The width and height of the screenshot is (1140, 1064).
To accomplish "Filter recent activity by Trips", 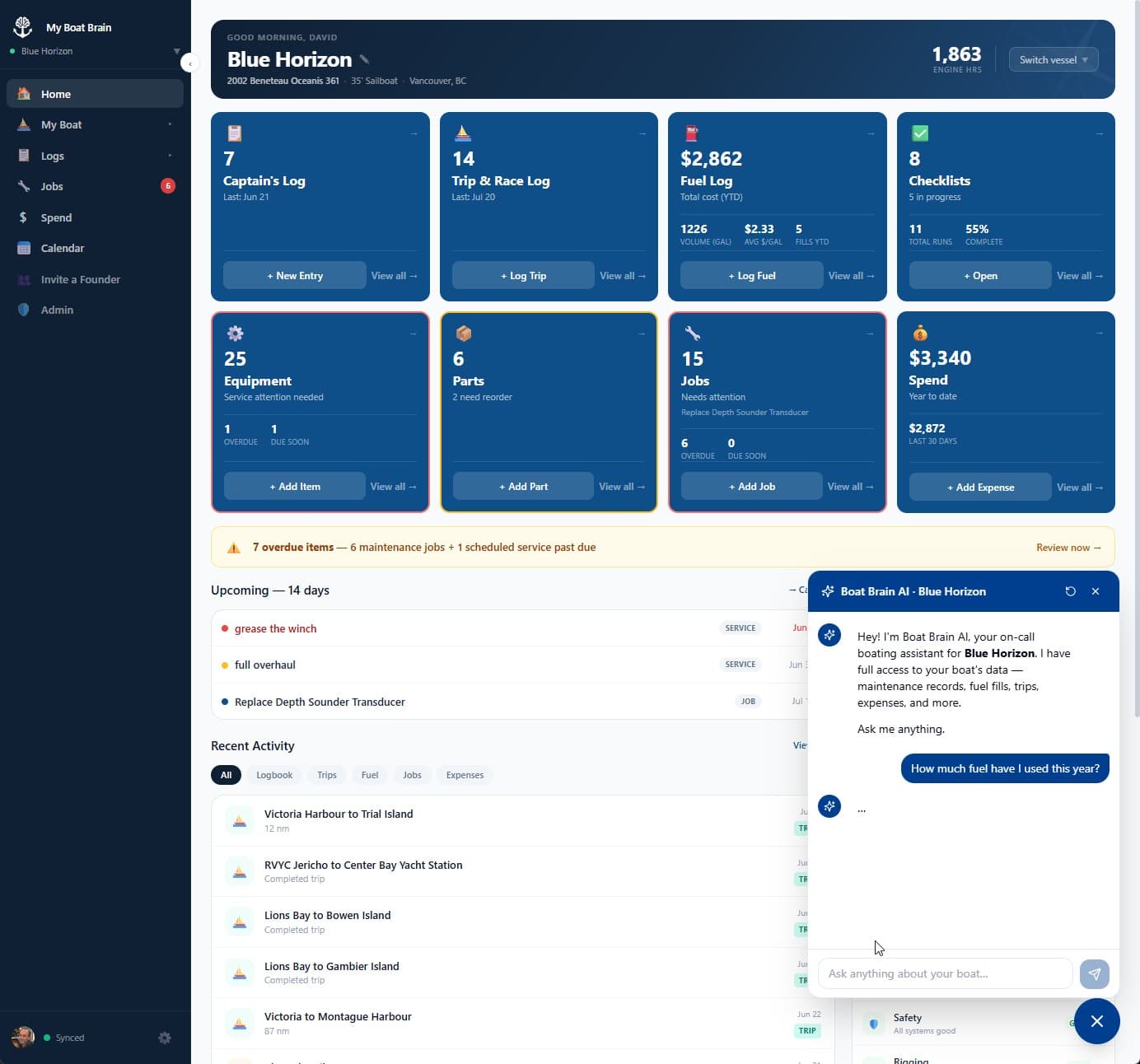I will pyautogui.click(x=327, y=775).
